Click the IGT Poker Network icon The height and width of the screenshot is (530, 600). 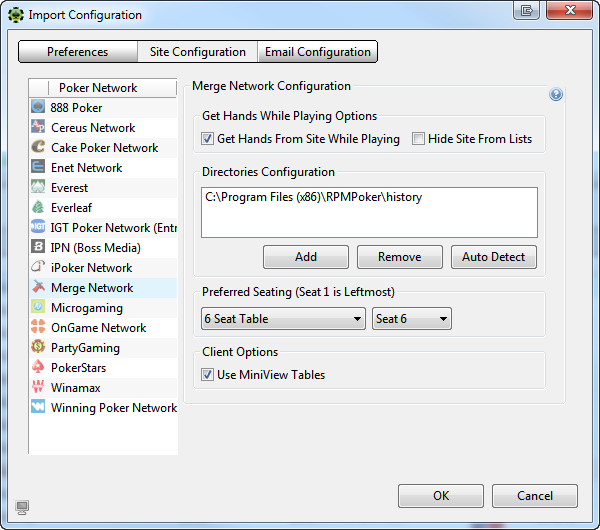(38, 227)
